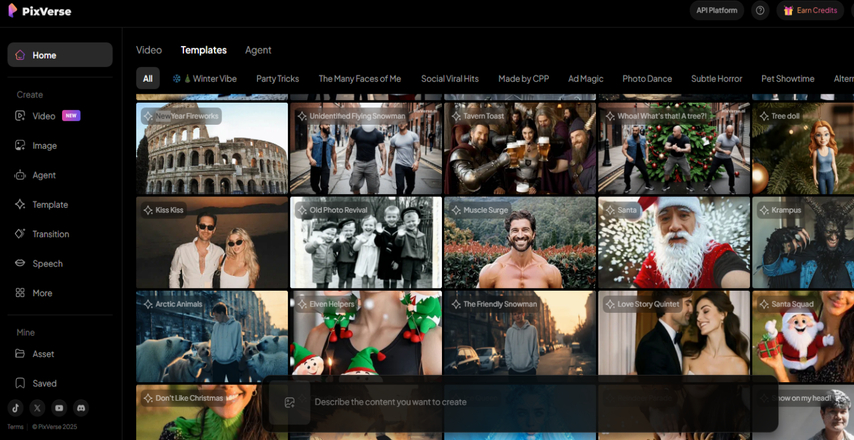Switch to the Agent tab

pyautogui.click(x=258, y=50)
